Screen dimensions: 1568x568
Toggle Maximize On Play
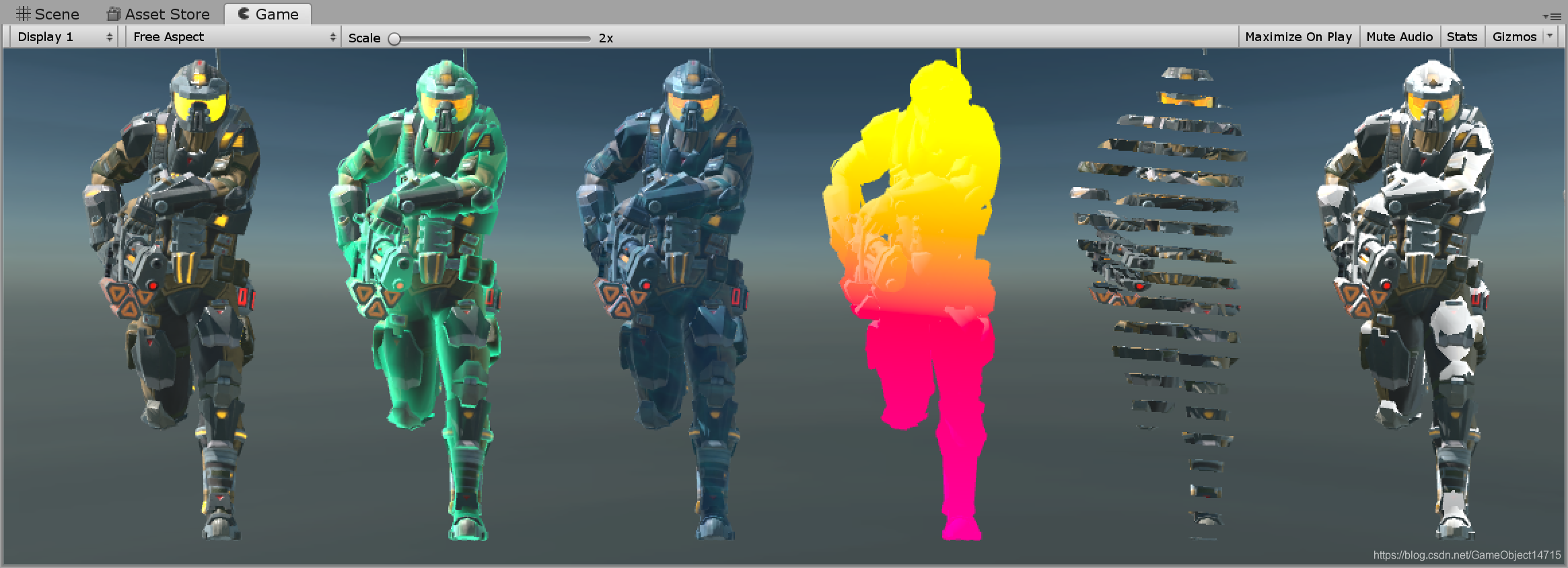point(1298,37)
